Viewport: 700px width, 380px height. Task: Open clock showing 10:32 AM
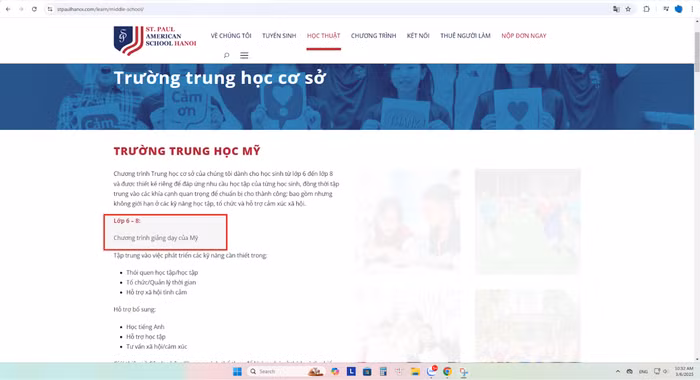click(684, 371)
